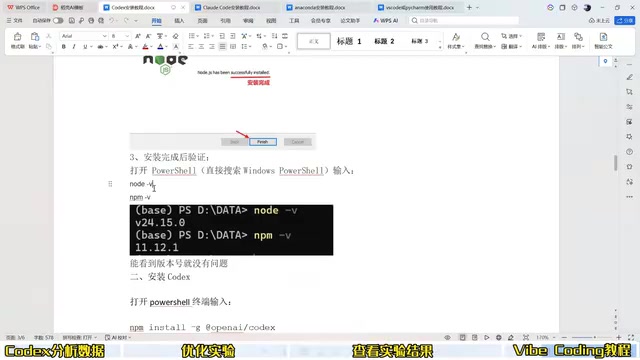Open AI layout tool
This screenshot has height=360, width=640.
541,40
